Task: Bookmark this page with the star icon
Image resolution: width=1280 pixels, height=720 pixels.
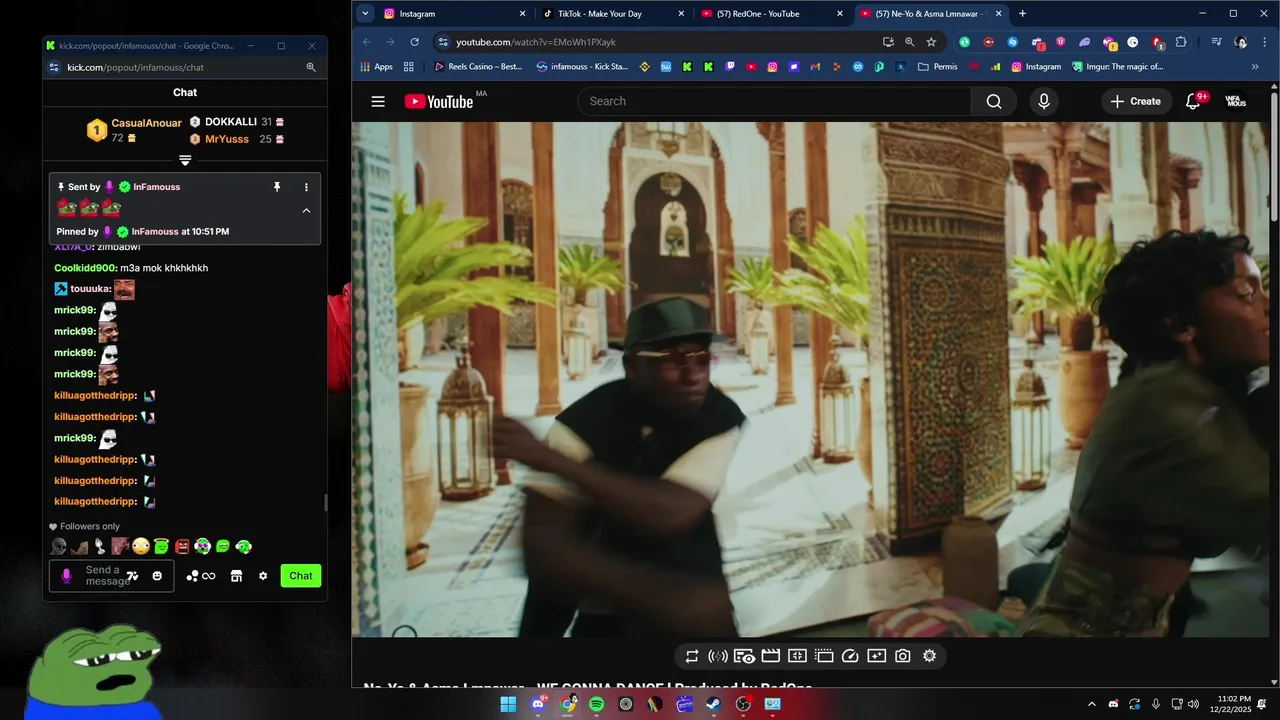Action: coord(931,42)
